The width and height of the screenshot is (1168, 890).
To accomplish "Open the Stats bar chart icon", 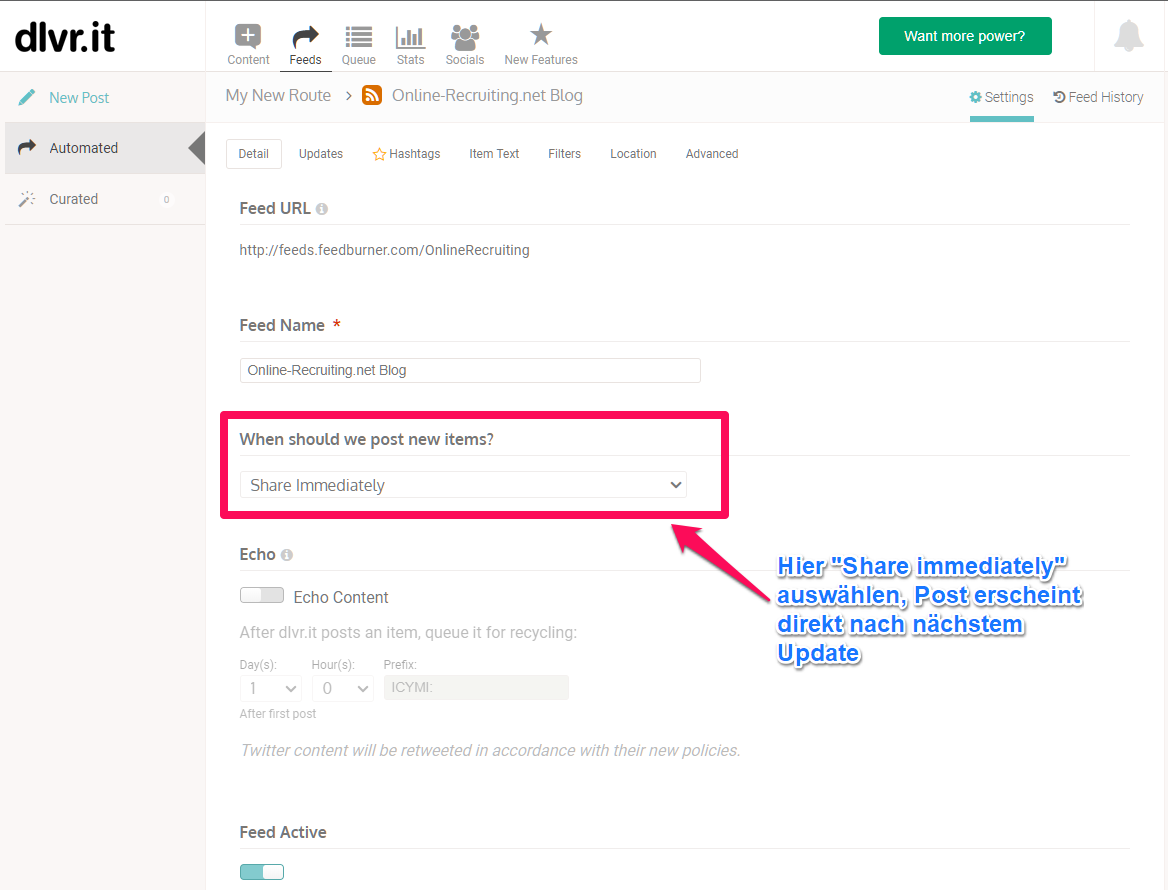I will (x=410, y=38).
